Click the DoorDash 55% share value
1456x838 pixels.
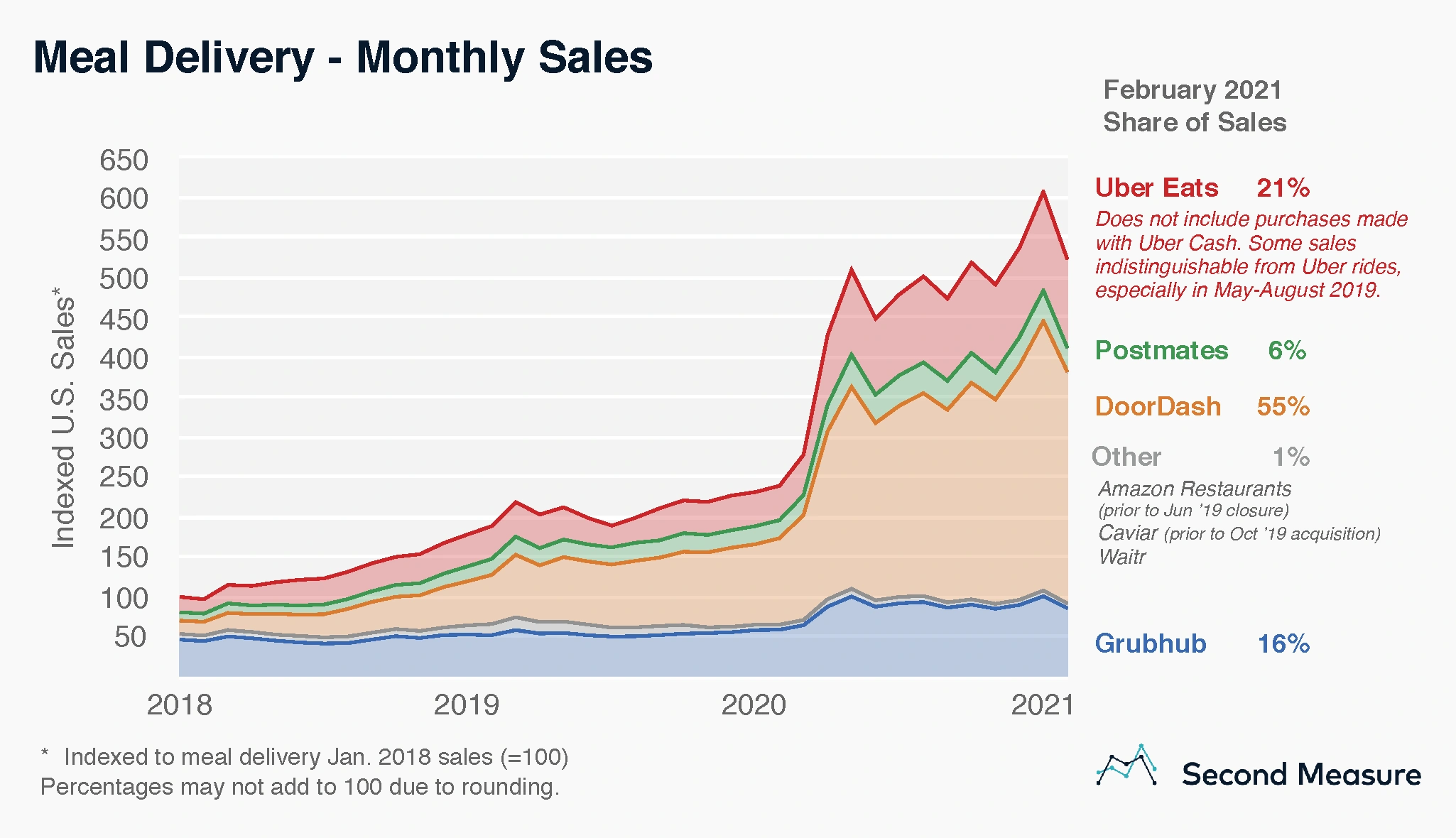click(x=1283, y=407)
